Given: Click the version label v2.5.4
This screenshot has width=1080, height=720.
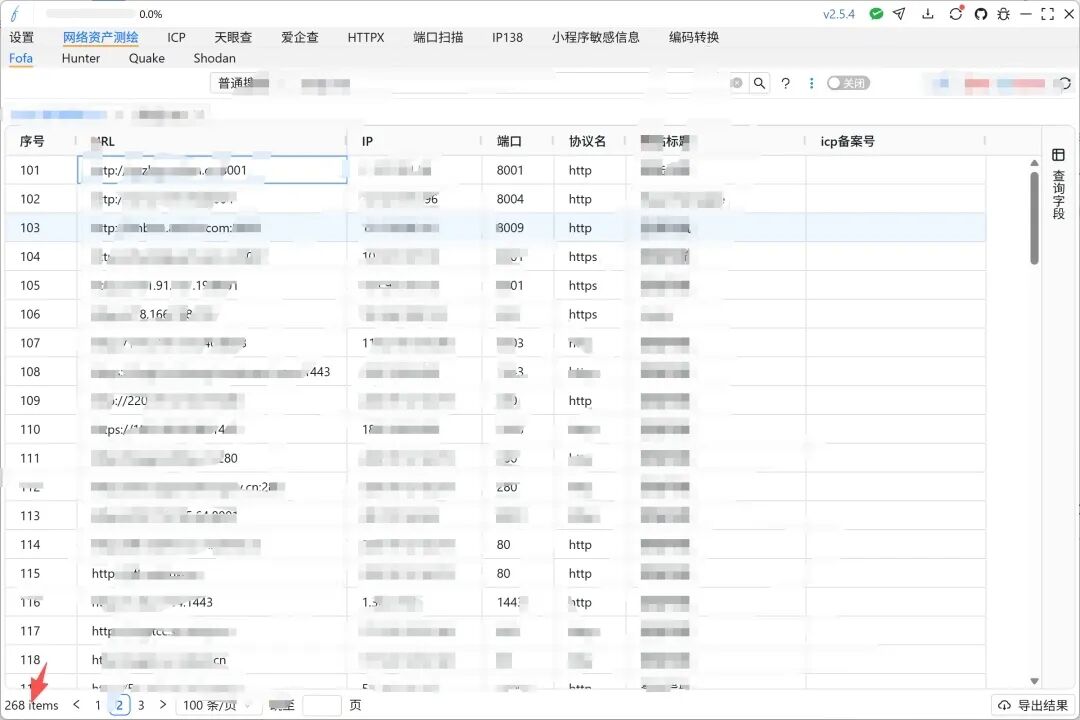Looking at the screenshot, I should tap(838, 14).
